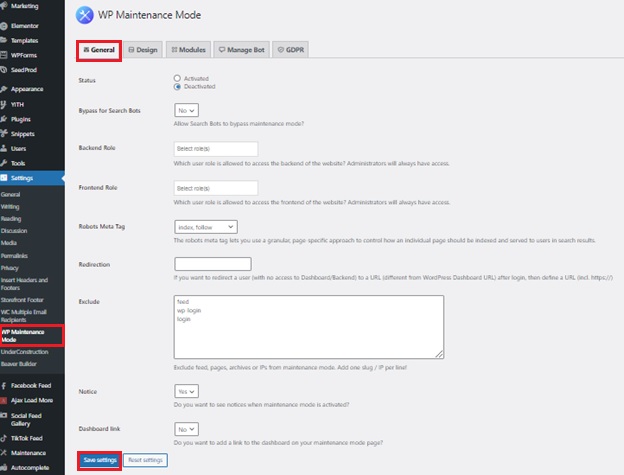Open the Backend Role select field
This screenshot has height=475, width=624.
[x=216, y=148]
